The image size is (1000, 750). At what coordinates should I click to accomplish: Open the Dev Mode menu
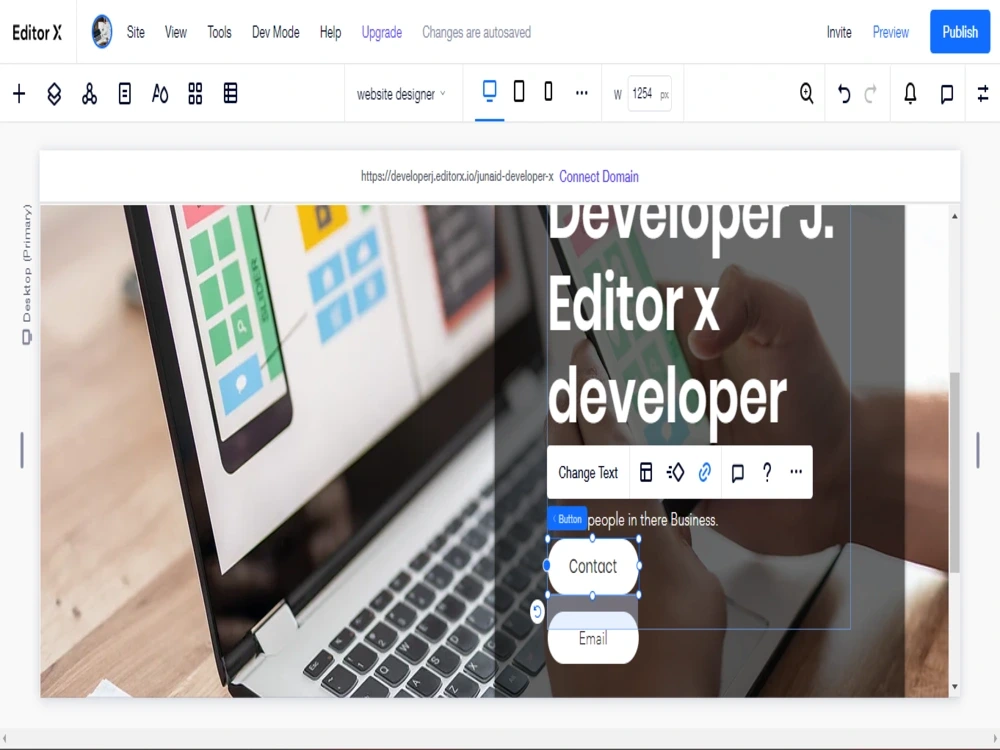(x=274, y=31)
